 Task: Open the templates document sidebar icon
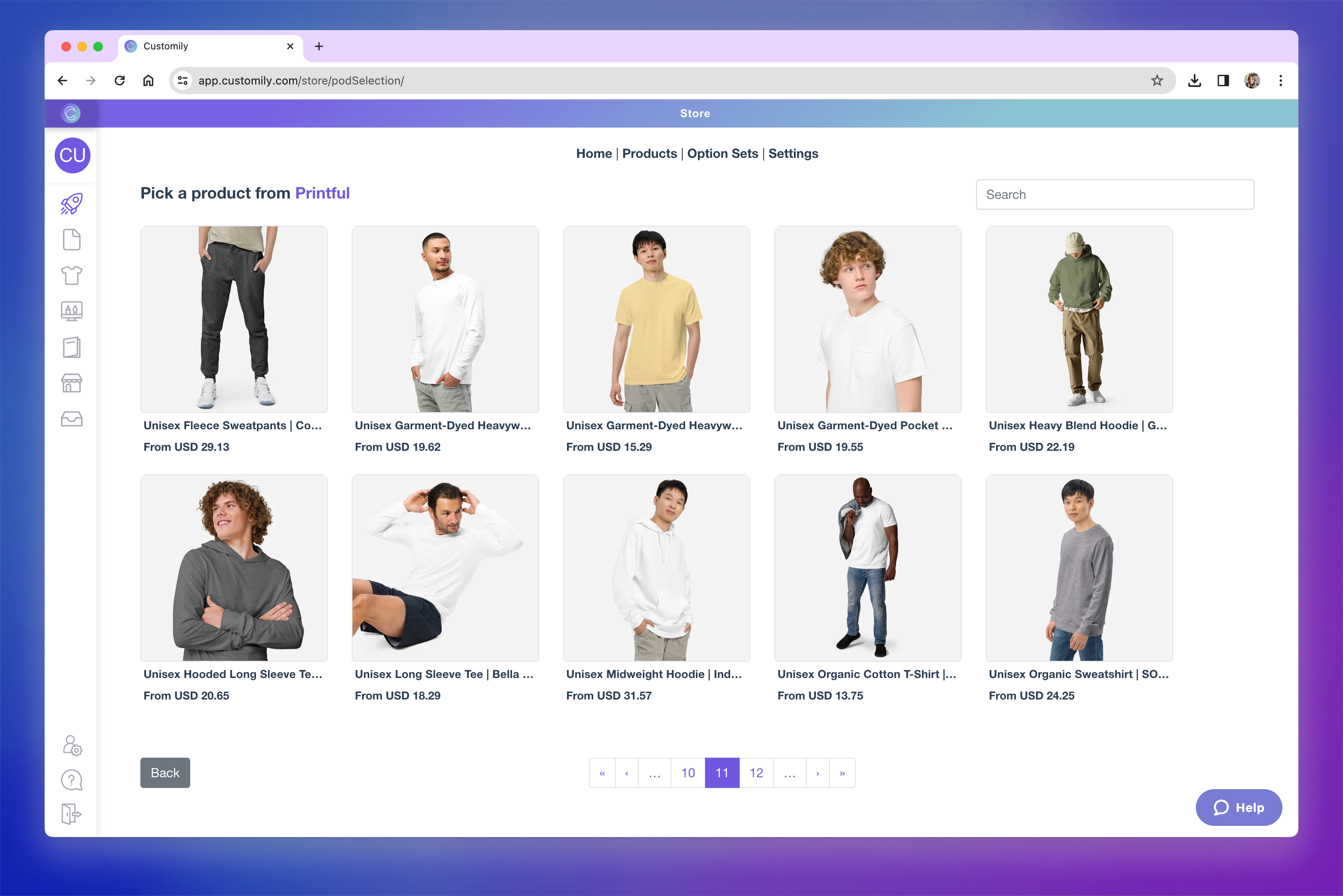click(x=71, y=240)
